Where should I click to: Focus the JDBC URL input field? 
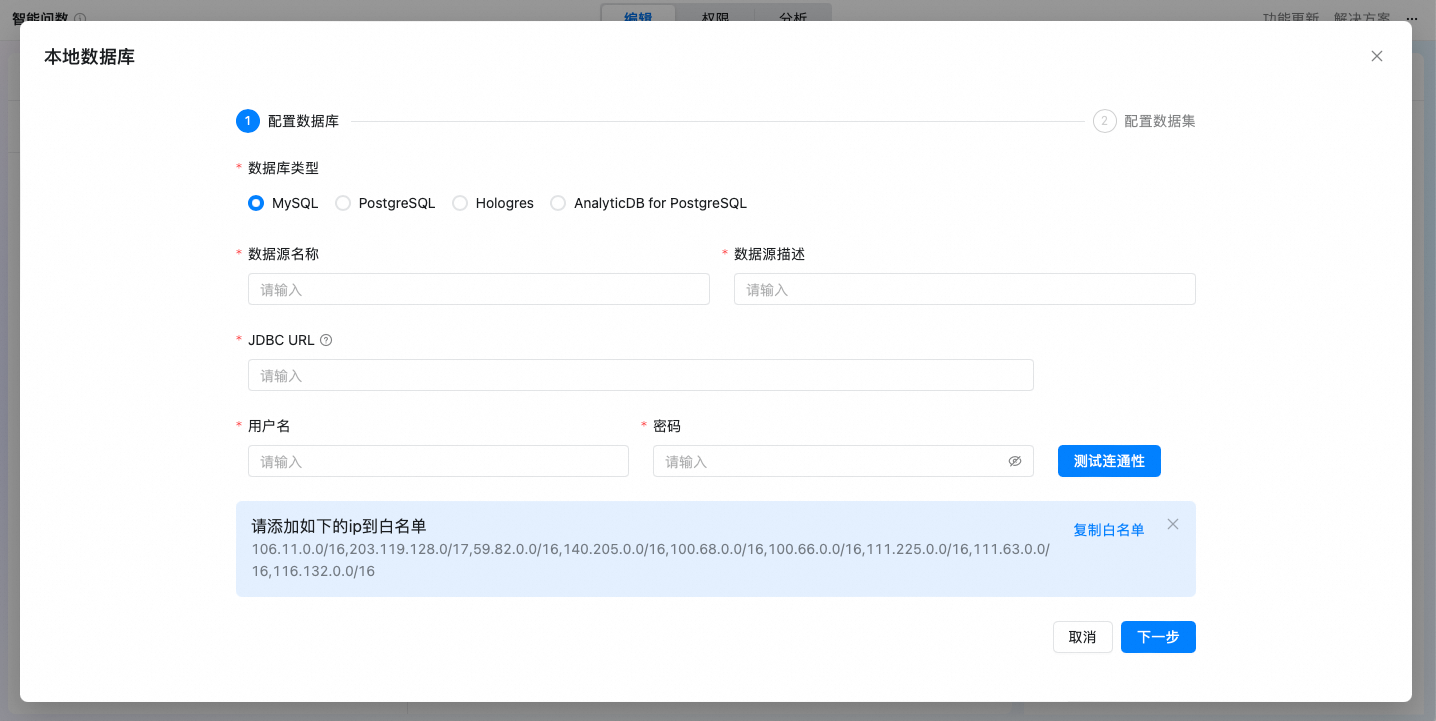click(641, 375)
